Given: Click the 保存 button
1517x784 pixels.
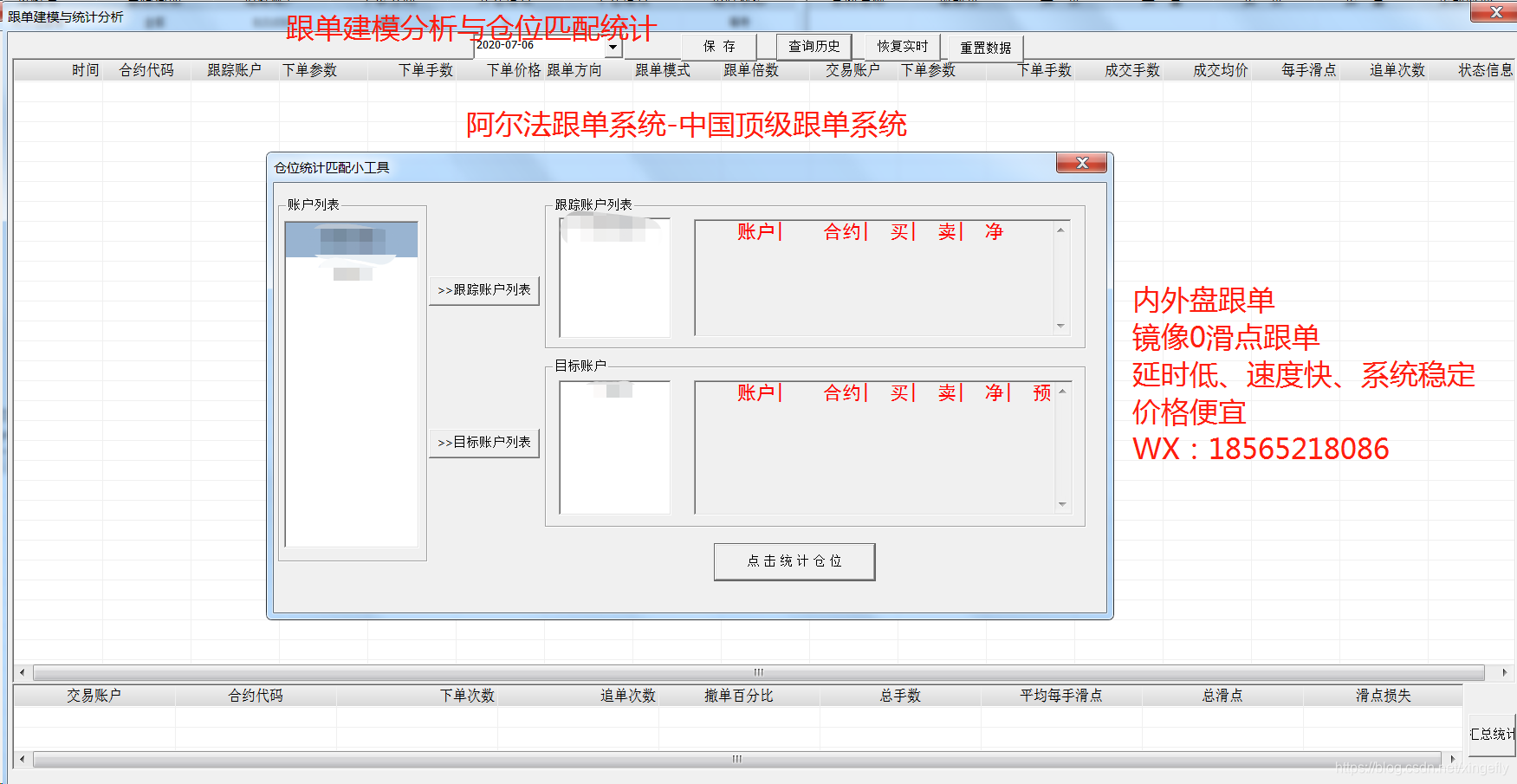Looking at the screenshot, I should 719,47.
